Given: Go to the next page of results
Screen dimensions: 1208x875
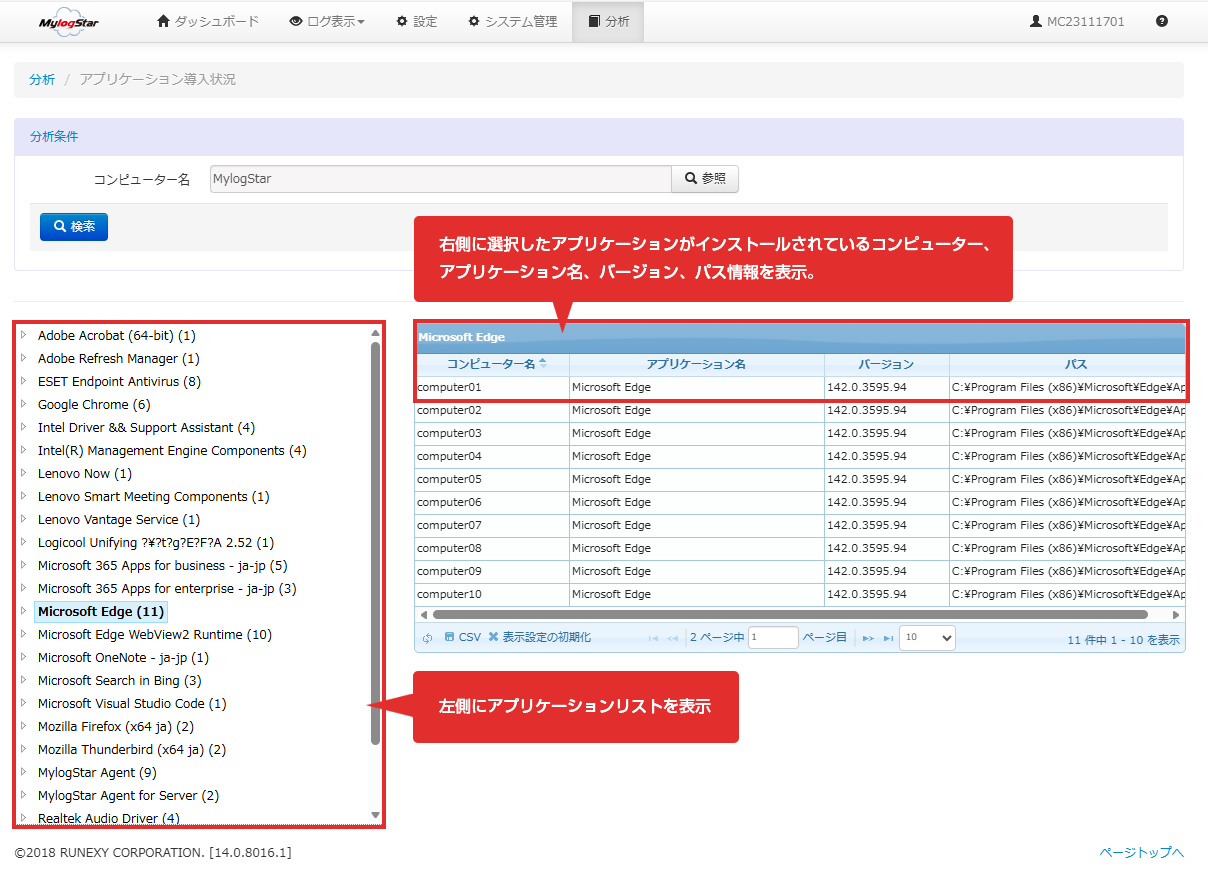Looking at the screenshot, I should [x=868, y=638].
